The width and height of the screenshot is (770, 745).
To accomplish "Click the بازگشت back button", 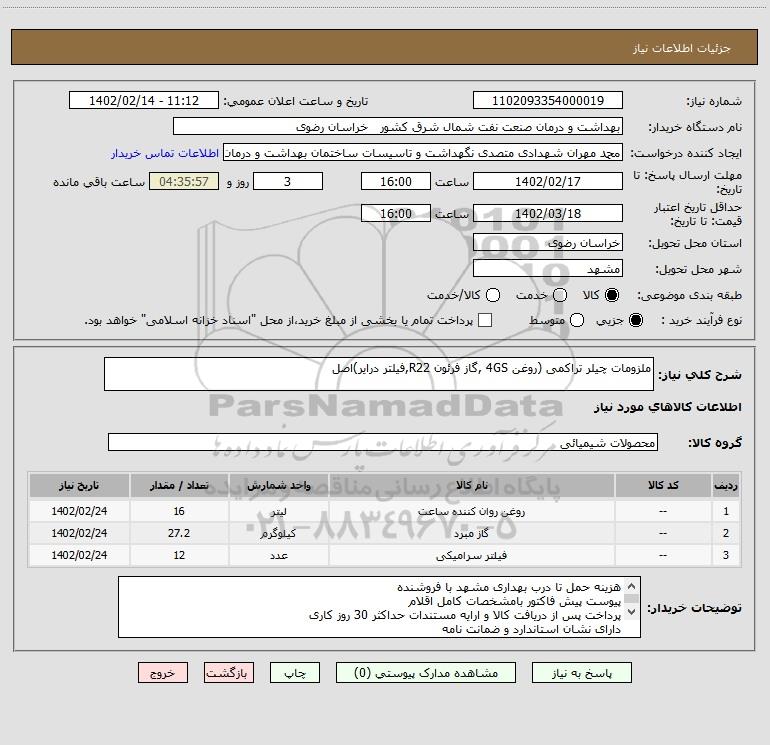I will pos(229,673).
